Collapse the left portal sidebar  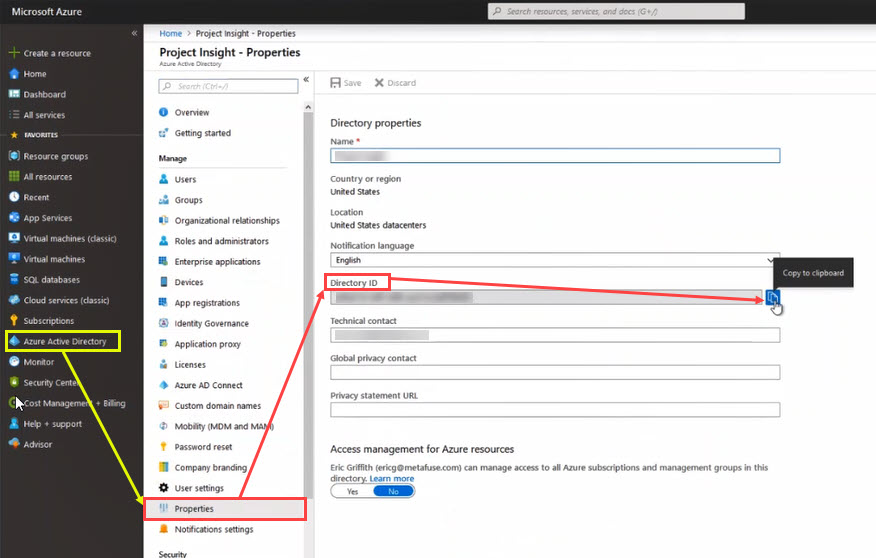134,34
